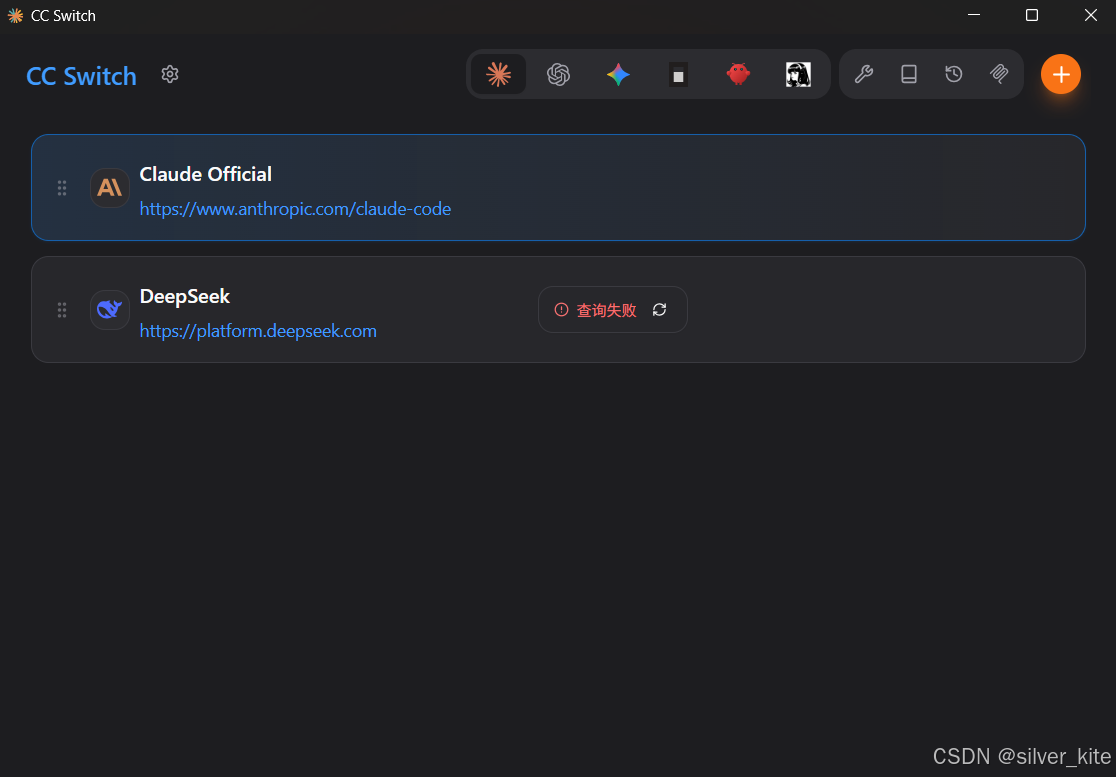
Task: Click the Anthropic logo icon
Action: coord(110,188)
